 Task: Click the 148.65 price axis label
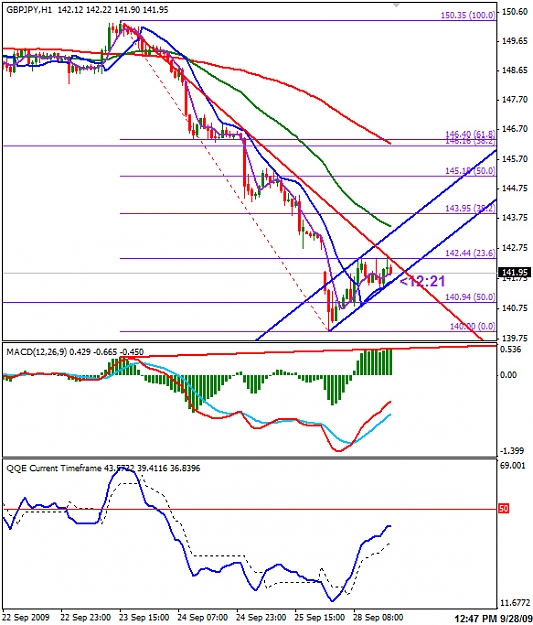coord(514,71)
